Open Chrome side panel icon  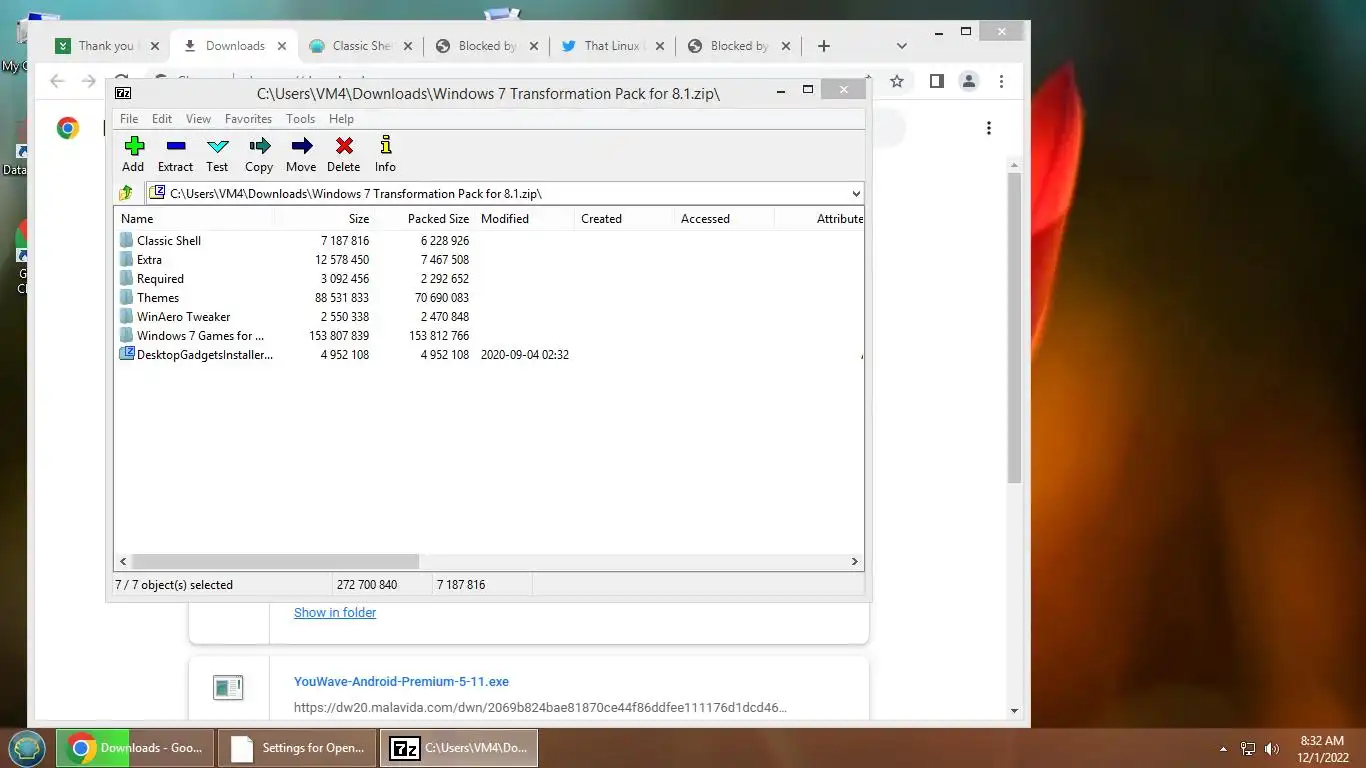[936, 81]
